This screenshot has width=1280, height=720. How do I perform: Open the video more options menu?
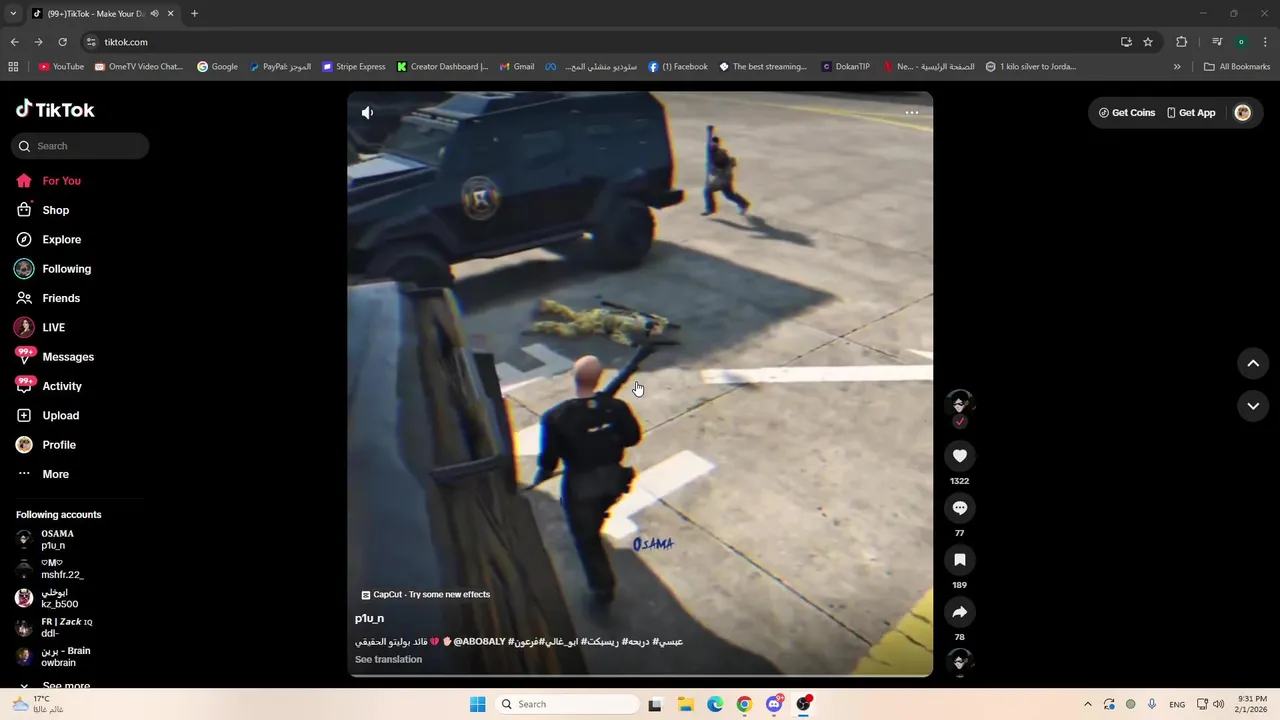[912, 113]
